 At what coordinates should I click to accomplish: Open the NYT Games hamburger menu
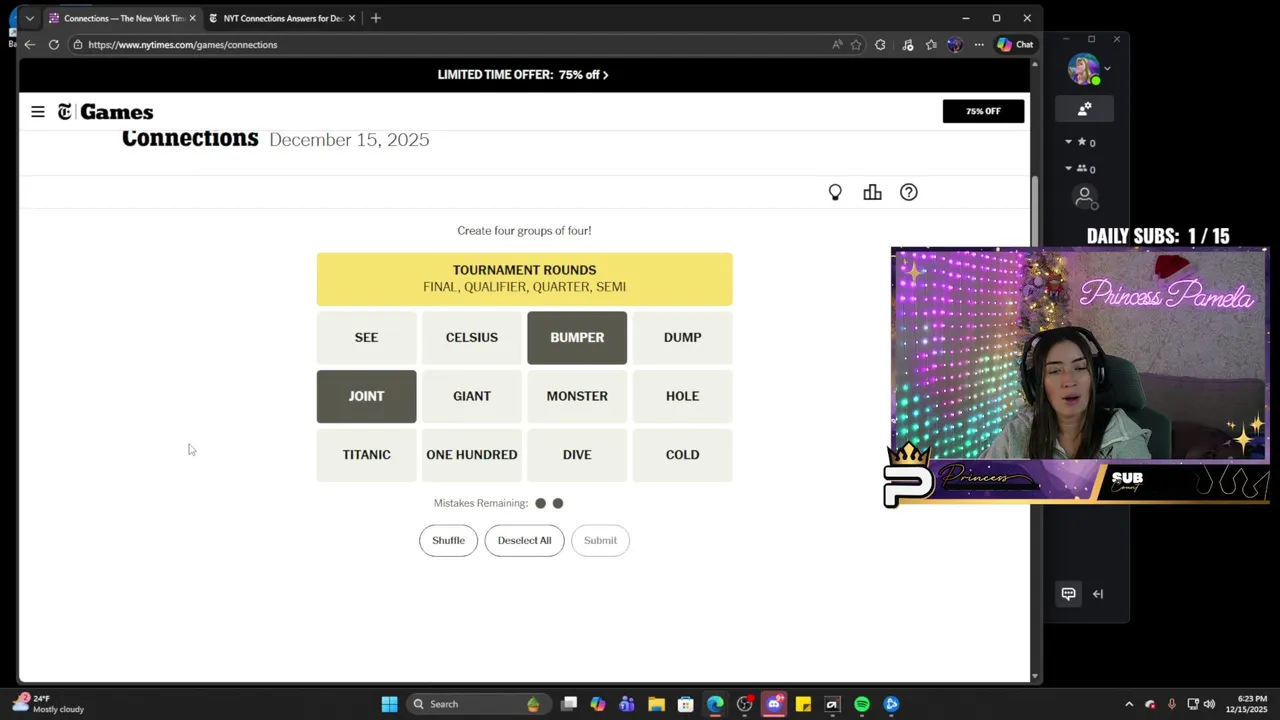pyautogui.click(x=38, y=112)
